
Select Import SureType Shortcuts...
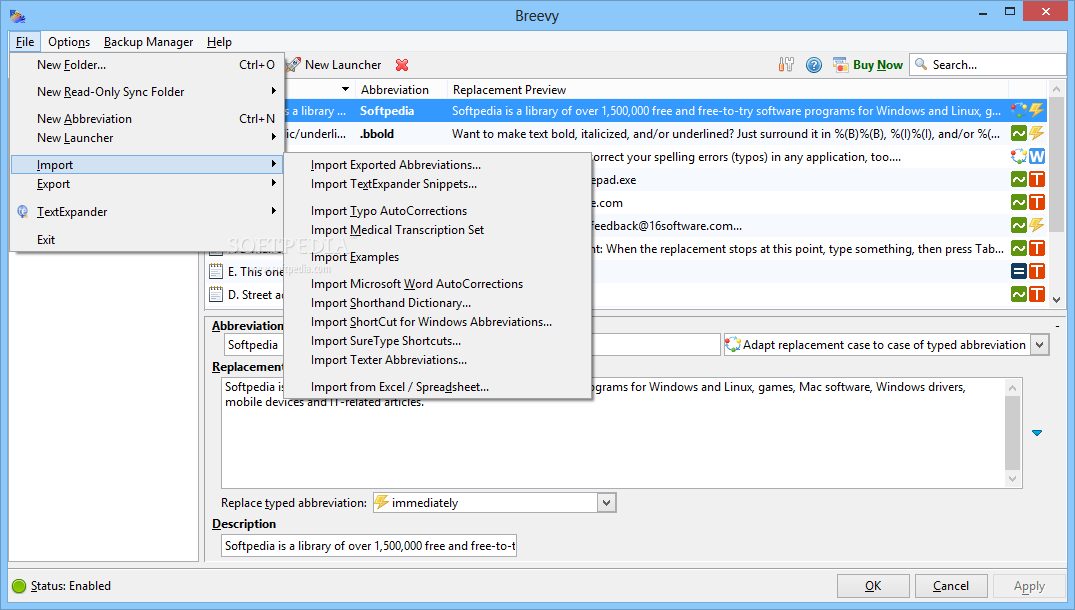(437, 341)
